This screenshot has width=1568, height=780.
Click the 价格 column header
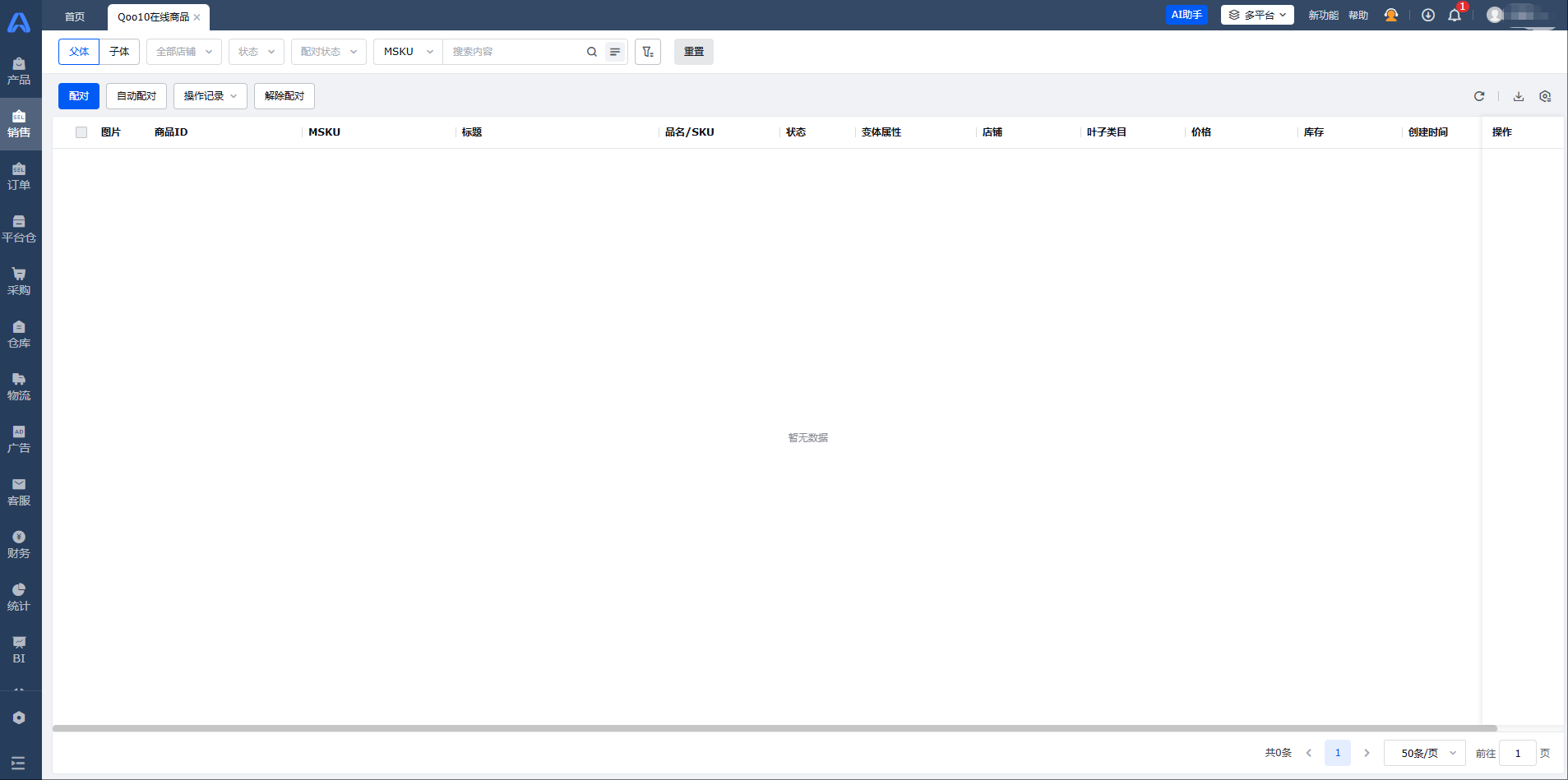click(x=1201, y=132)
